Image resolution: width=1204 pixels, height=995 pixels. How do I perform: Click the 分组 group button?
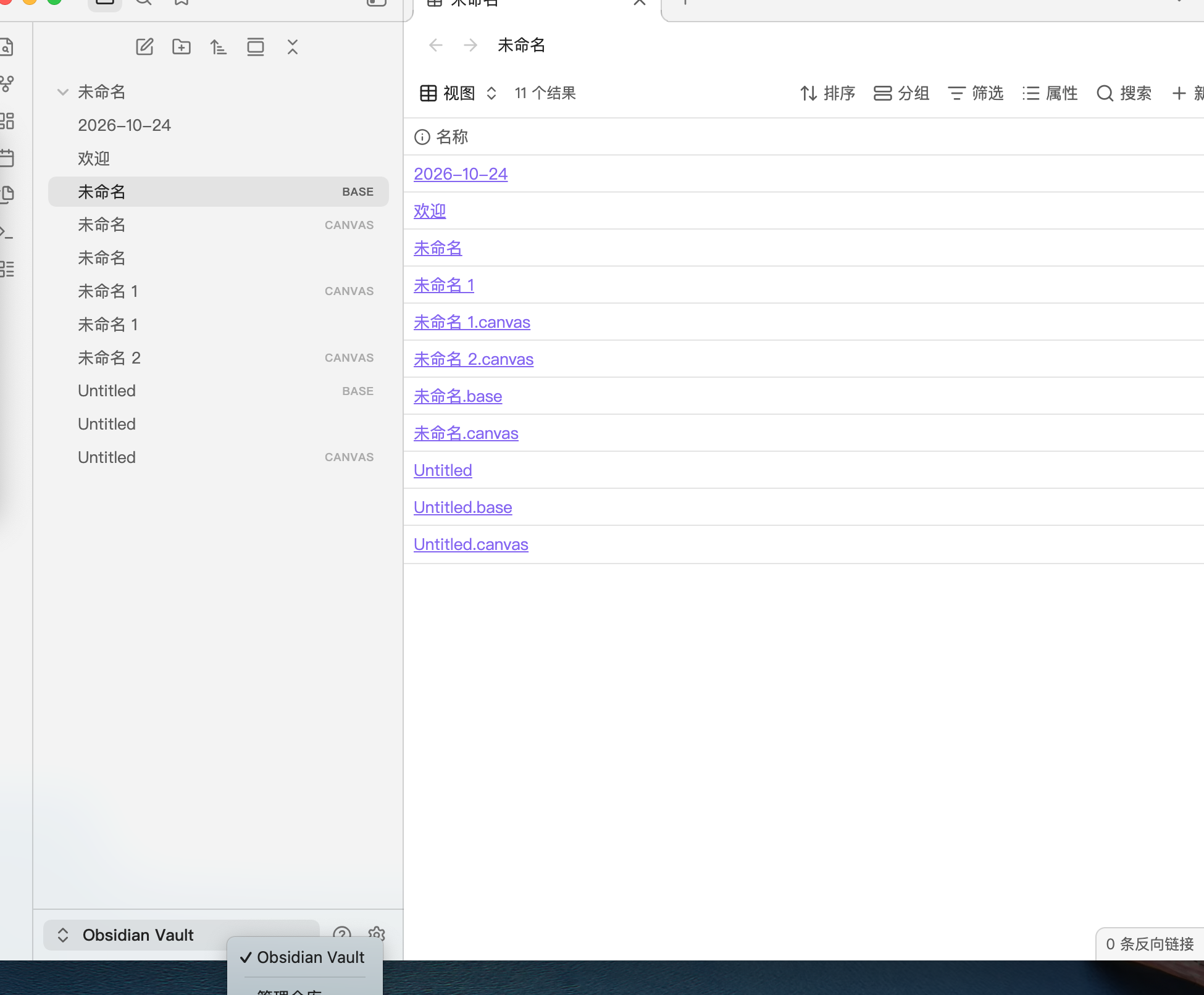pos(902,93)
